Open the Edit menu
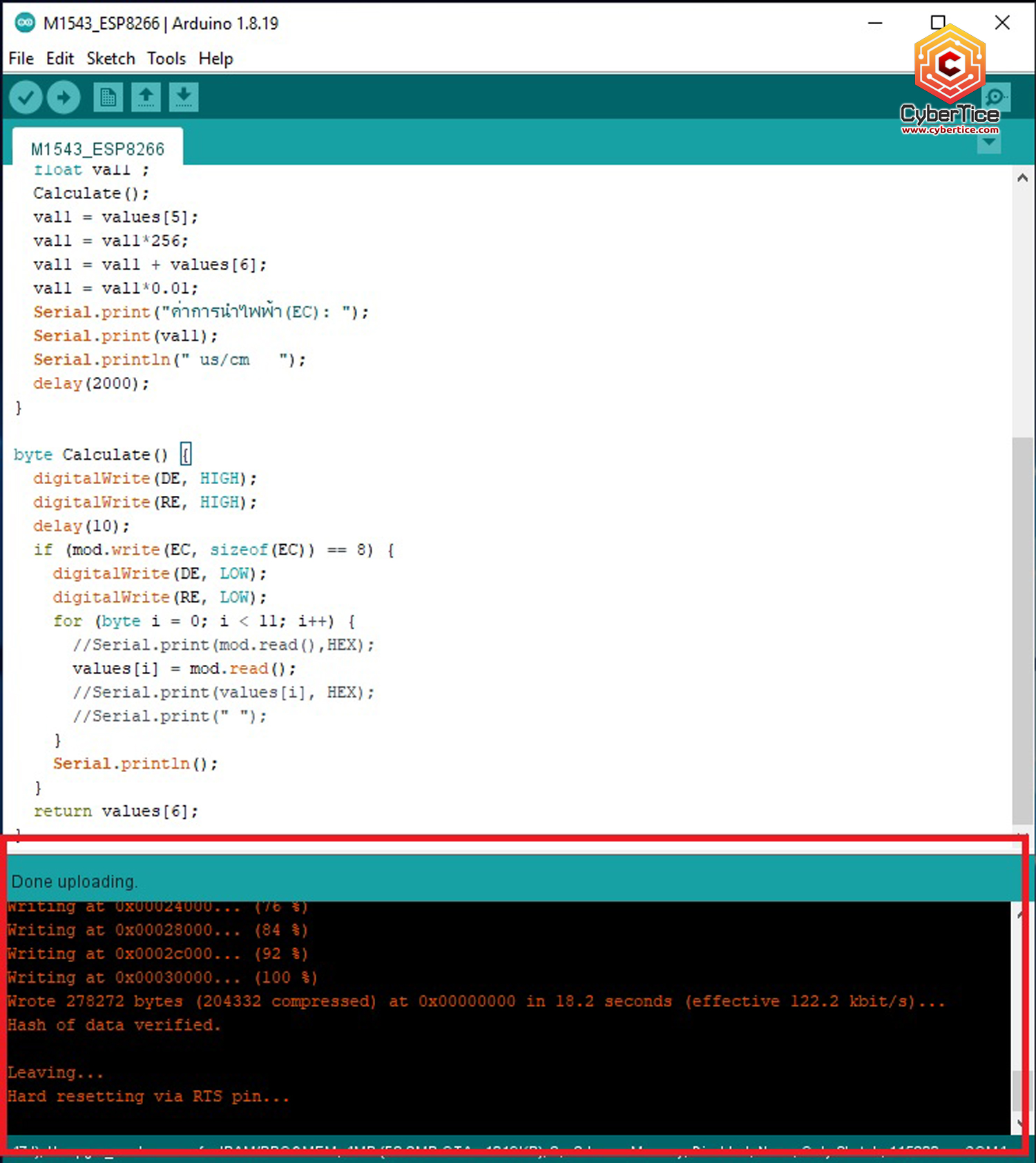The height and width of the screenshot is (1163, 1036). click(60, 59)
